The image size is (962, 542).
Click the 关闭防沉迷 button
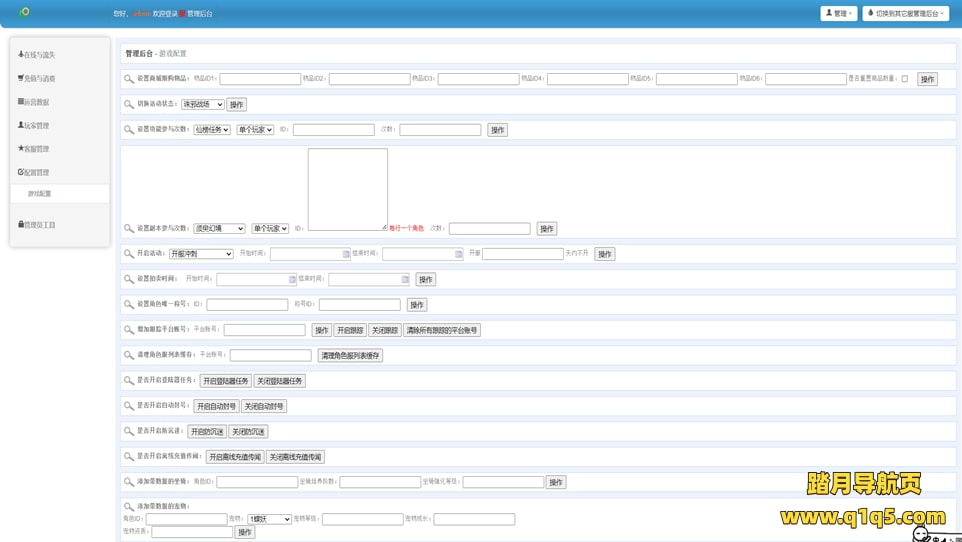tap(248, 432)
